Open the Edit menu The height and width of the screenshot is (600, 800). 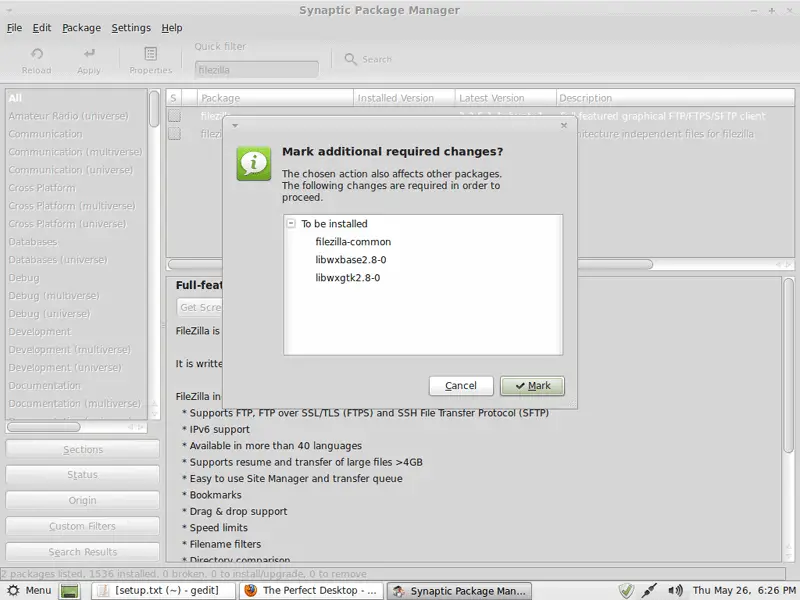click(x=42, y=28)
